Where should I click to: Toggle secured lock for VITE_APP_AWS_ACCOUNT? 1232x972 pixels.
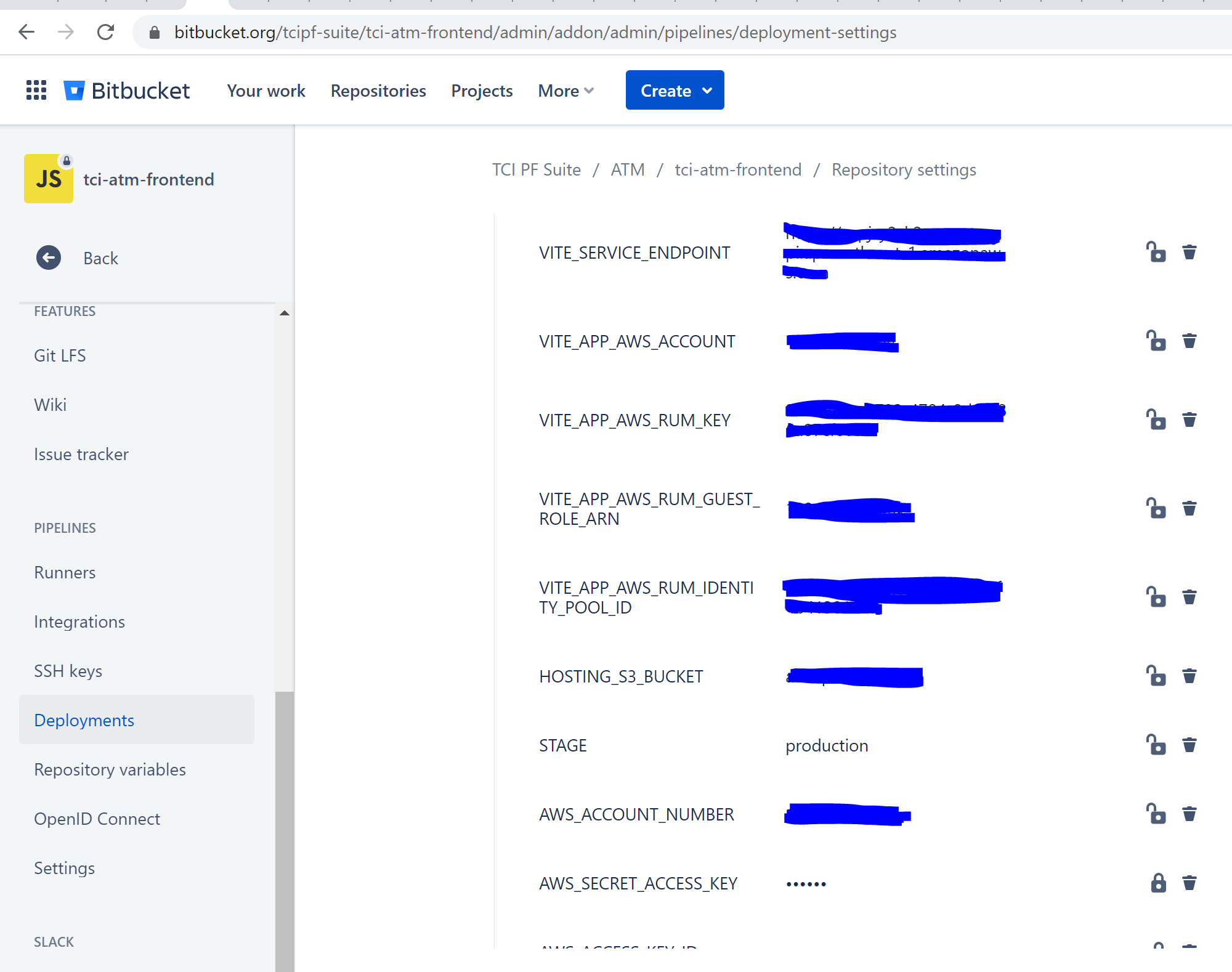(x=1156, y=341)
